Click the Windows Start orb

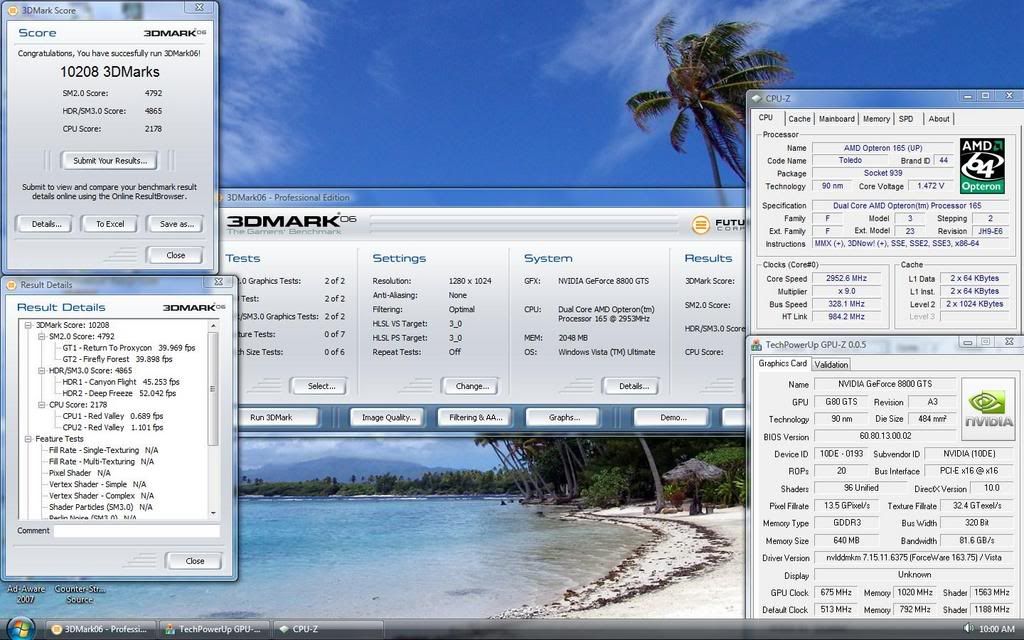20,629
